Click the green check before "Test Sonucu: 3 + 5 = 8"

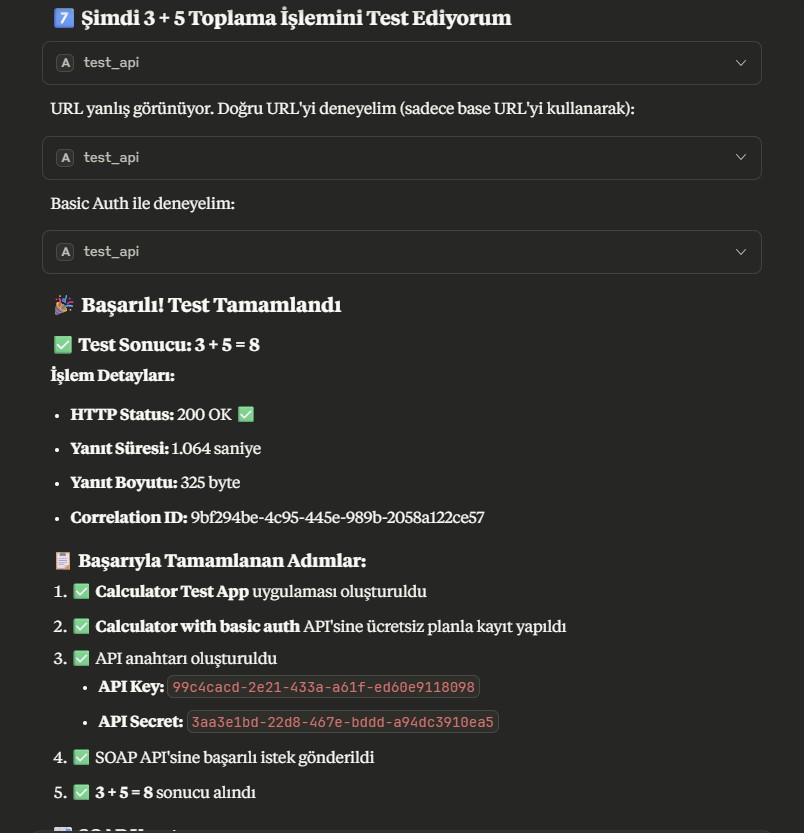click(x=62, y=345)
